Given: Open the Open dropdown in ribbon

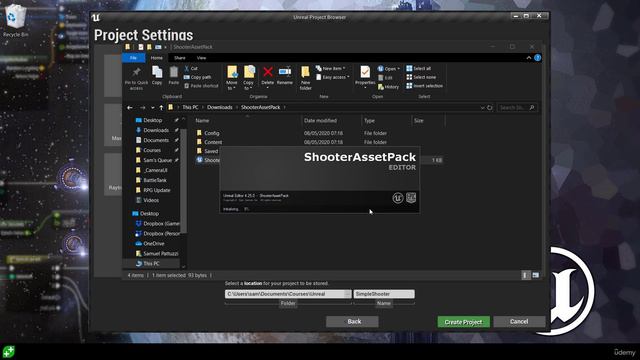Looking at the screenshot, I should 389,69.
